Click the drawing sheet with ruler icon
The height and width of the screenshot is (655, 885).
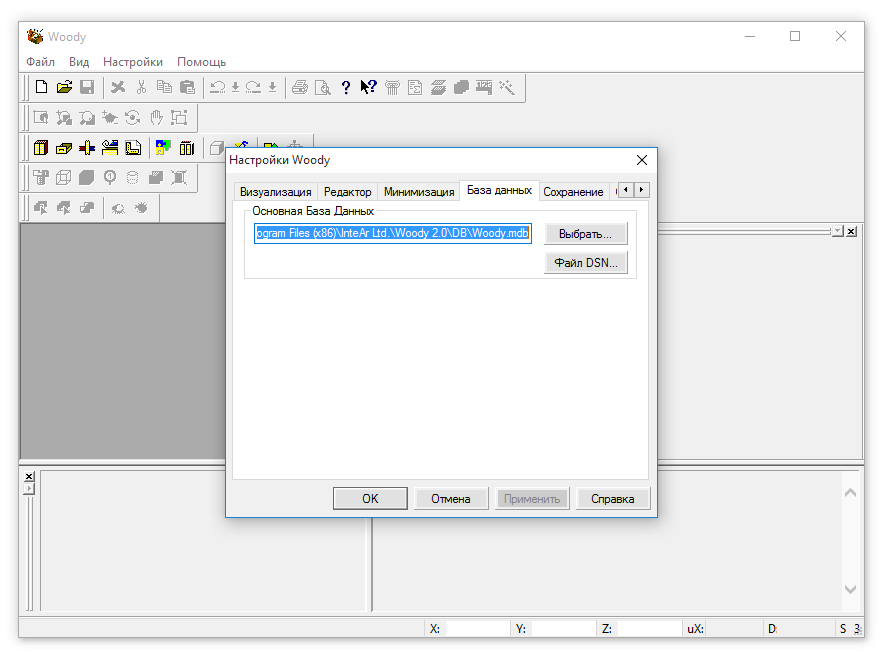[133, 148]
